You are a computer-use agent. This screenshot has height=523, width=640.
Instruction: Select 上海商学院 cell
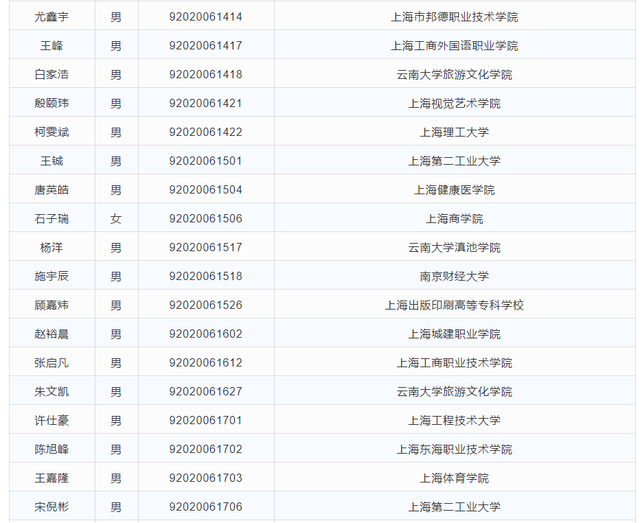click(x=454, y=218)
